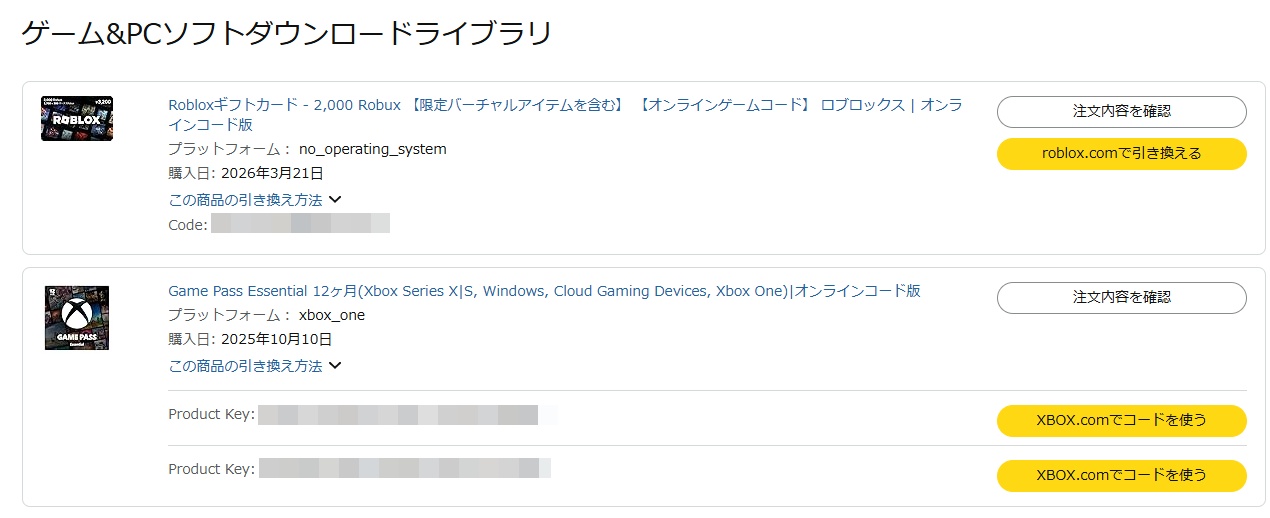The width and height of the screenshot is (1270, 518).
Task: Click 注文内容を確認 for Game Pass Essential
Action: click(x=1121, y=297)
